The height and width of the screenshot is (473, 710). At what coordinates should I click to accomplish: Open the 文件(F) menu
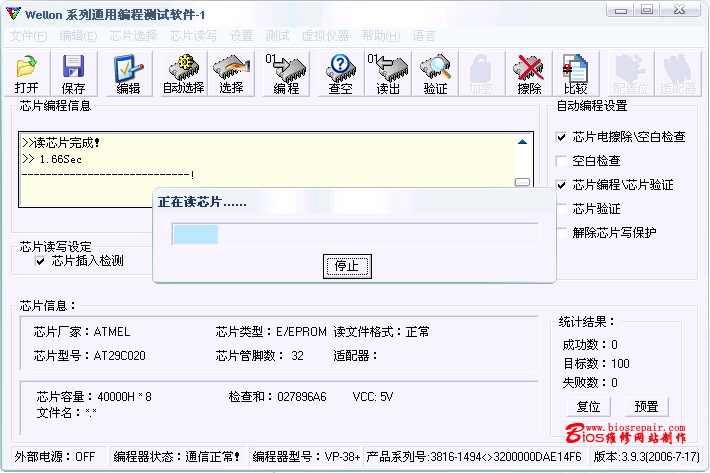pos(29,36)
